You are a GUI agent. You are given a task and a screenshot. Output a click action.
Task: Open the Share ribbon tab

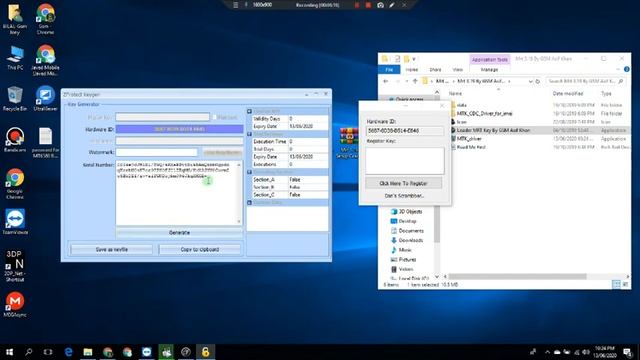435,70
